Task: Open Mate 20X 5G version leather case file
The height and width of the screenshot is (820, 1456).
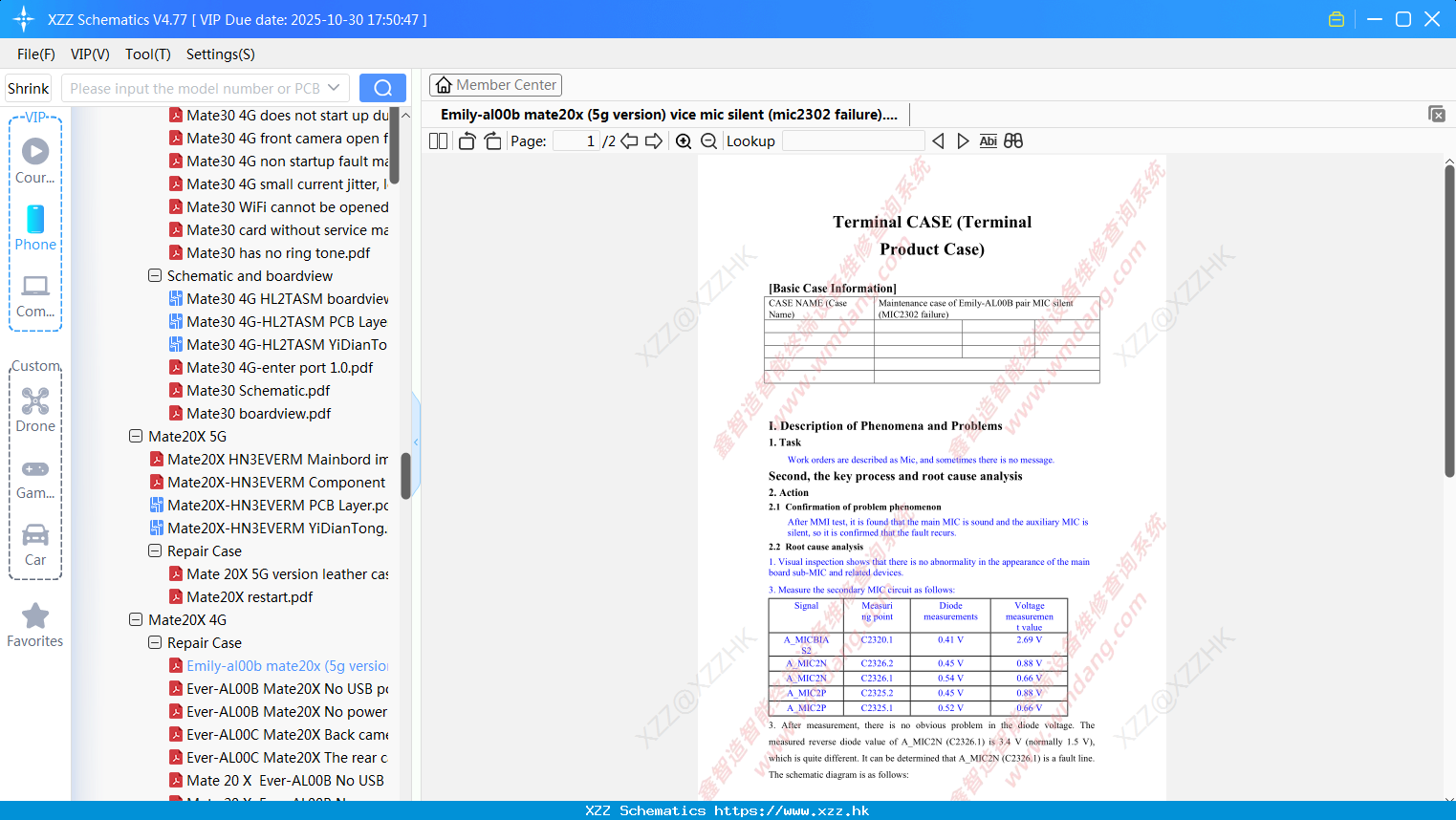Action: 279,573
